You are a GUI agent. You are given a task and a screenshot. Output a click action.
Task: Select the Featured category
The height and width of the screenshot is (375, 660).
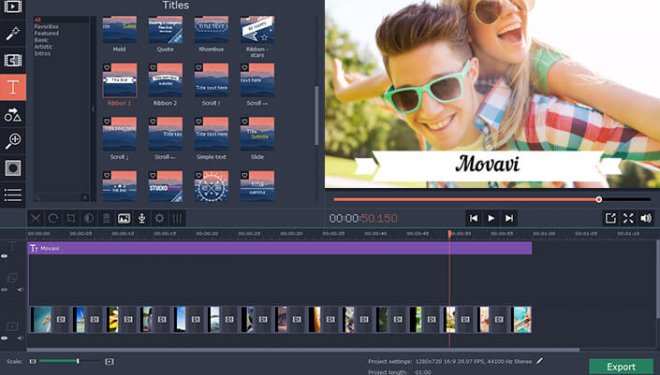click(46, 33)
